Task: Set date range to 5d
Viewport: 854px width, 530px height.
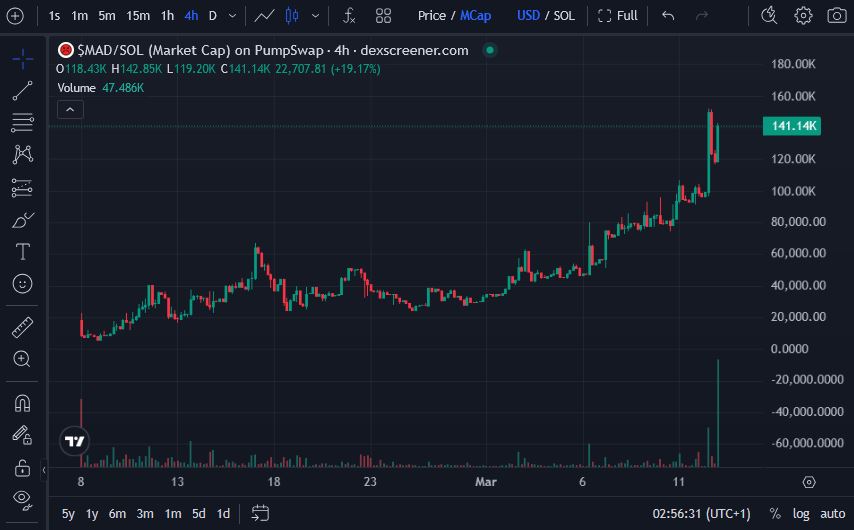Action: 199,514
